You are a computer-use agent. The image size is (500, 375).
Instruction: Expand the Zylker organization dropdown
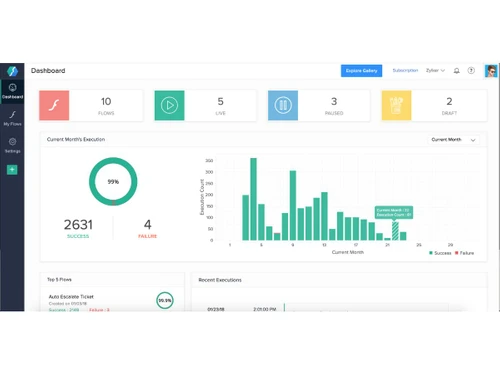[x=435, y=70]
